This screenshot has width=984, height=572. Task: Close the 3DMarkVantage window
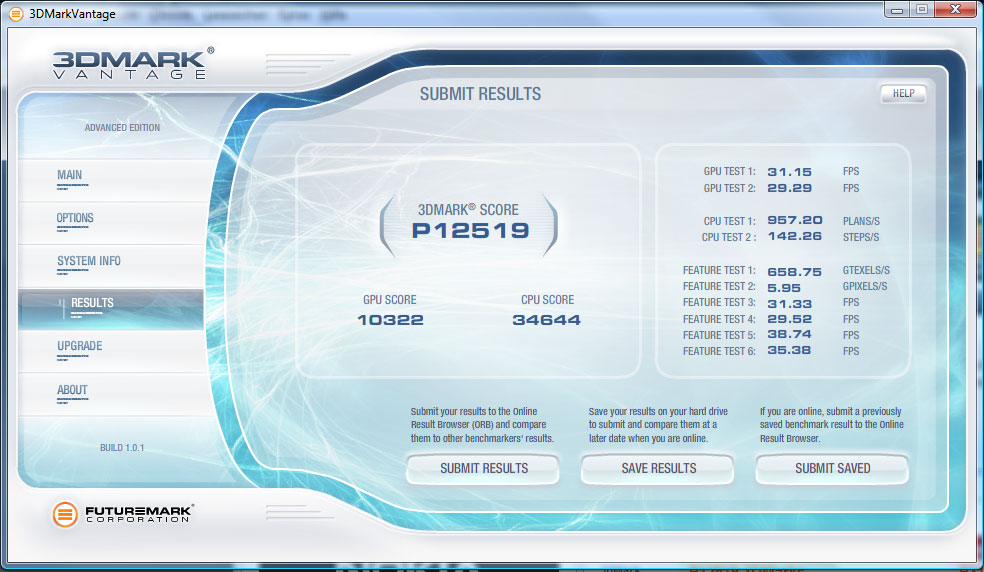point(955,9)
